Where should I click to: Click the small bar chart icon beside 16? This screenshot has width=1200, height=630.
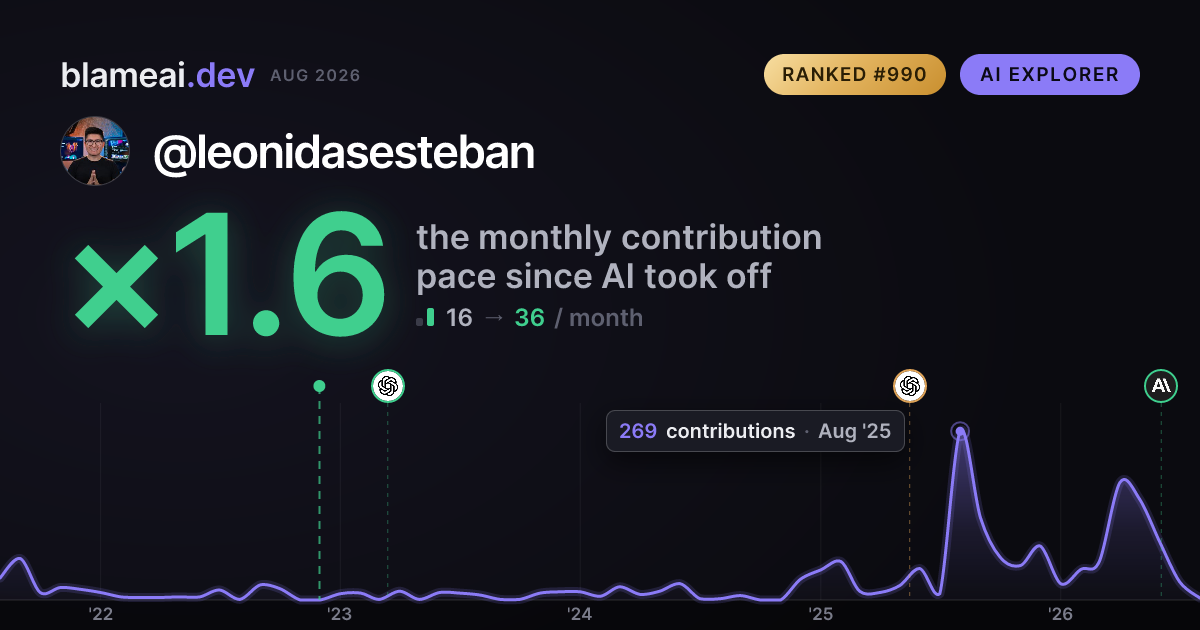tap(425, 318)
